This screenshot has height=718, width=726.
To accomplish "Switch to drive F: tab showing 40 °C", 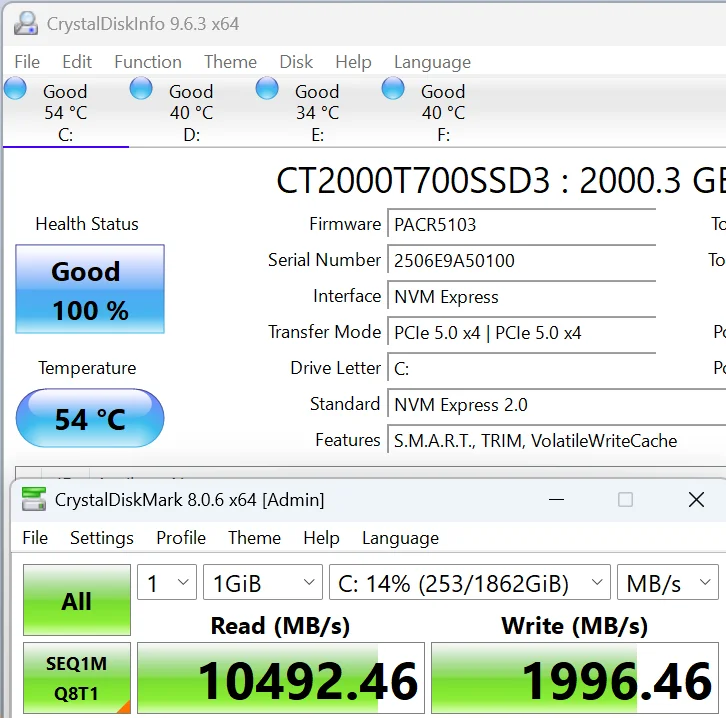I will pyautogui.click(x=443, y=112).
